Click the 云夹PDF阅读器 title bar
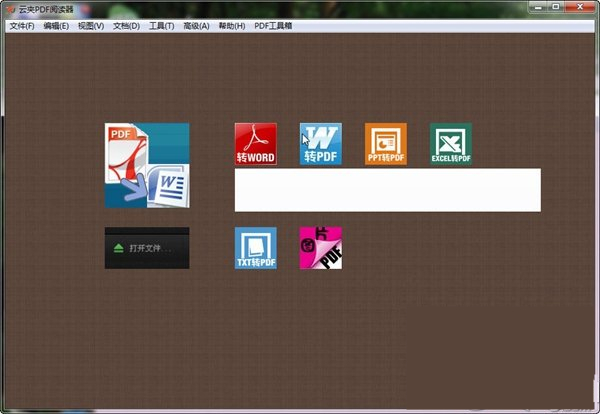Image resolution: width=600 pixels, height=414 pixels. [250, 8]
